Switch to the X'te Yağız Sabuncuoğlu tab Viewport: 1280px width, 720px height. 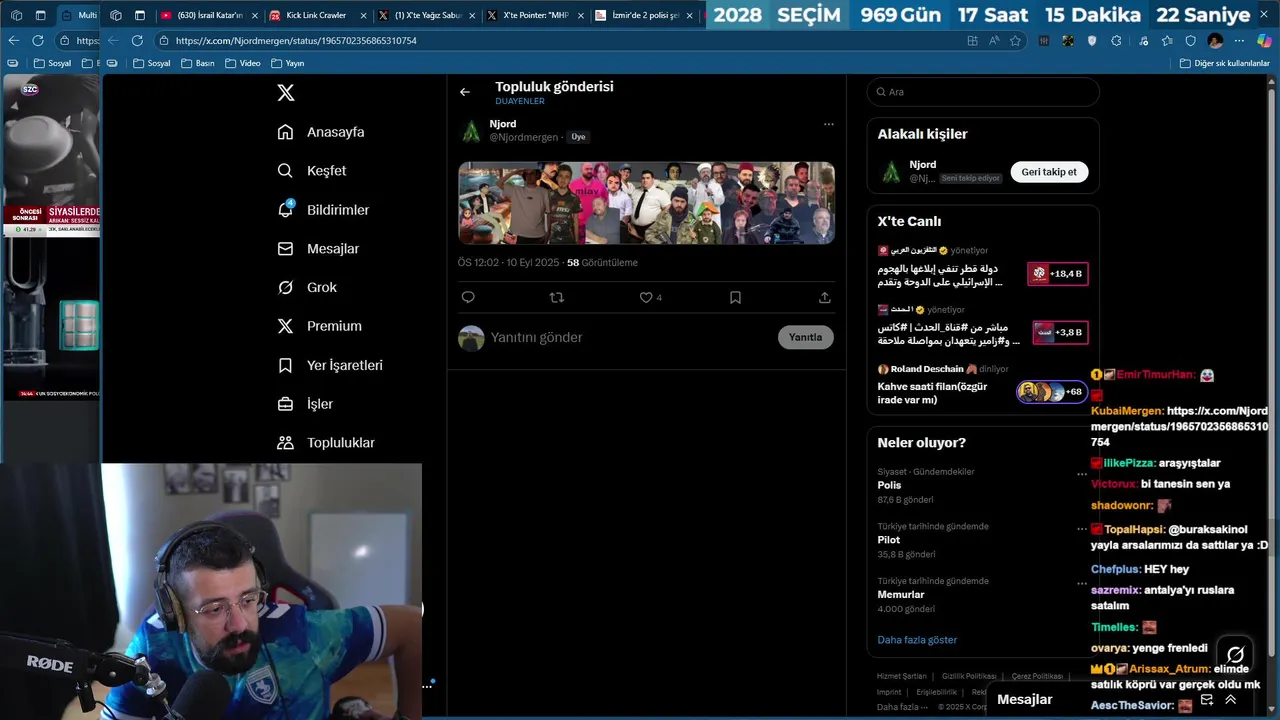pyautogui.click(x=425, y=15)
